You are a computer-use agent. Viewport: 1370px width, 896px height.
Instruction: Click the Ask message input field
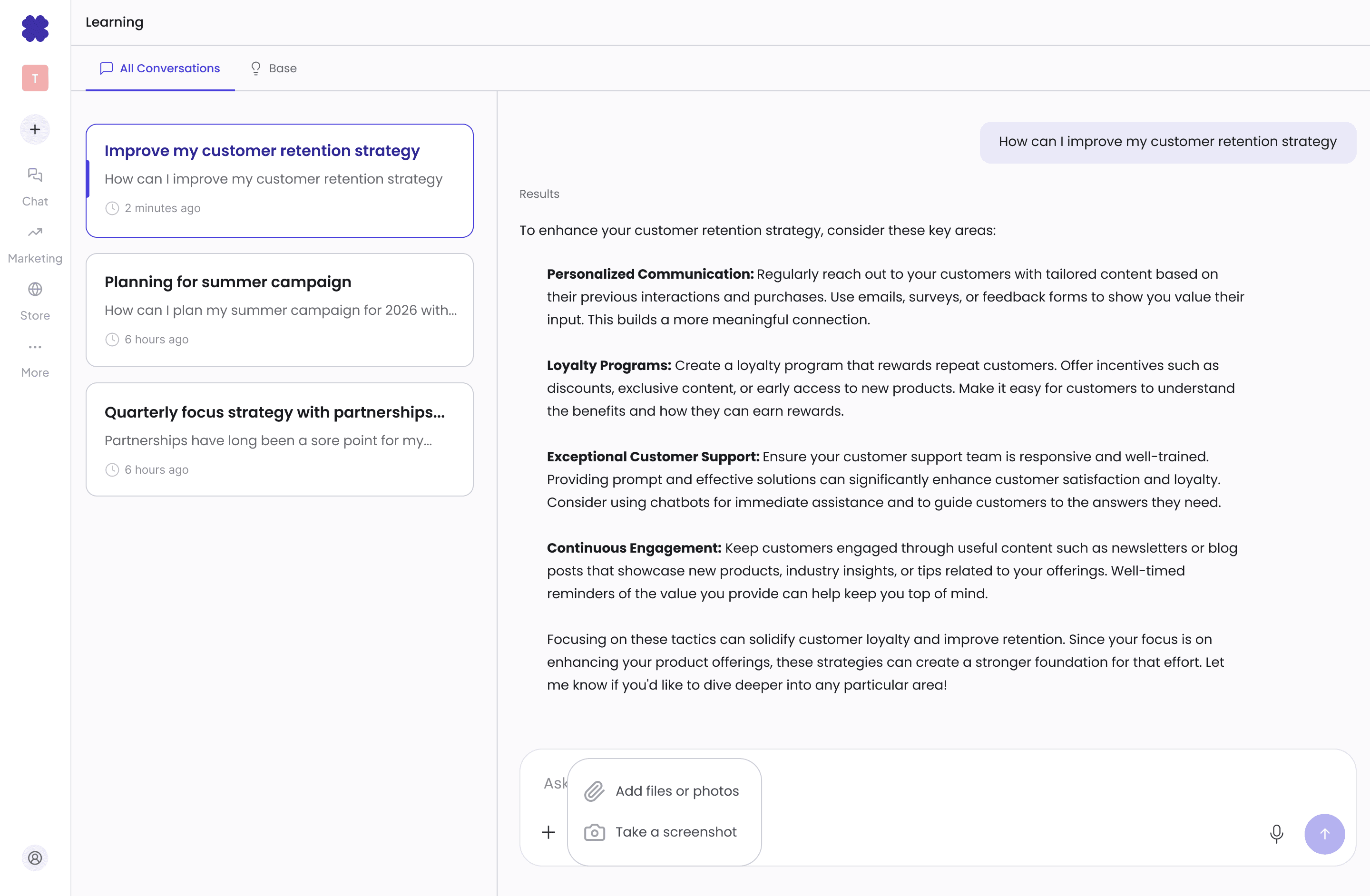pyautogui.click(x=979, y=783)
